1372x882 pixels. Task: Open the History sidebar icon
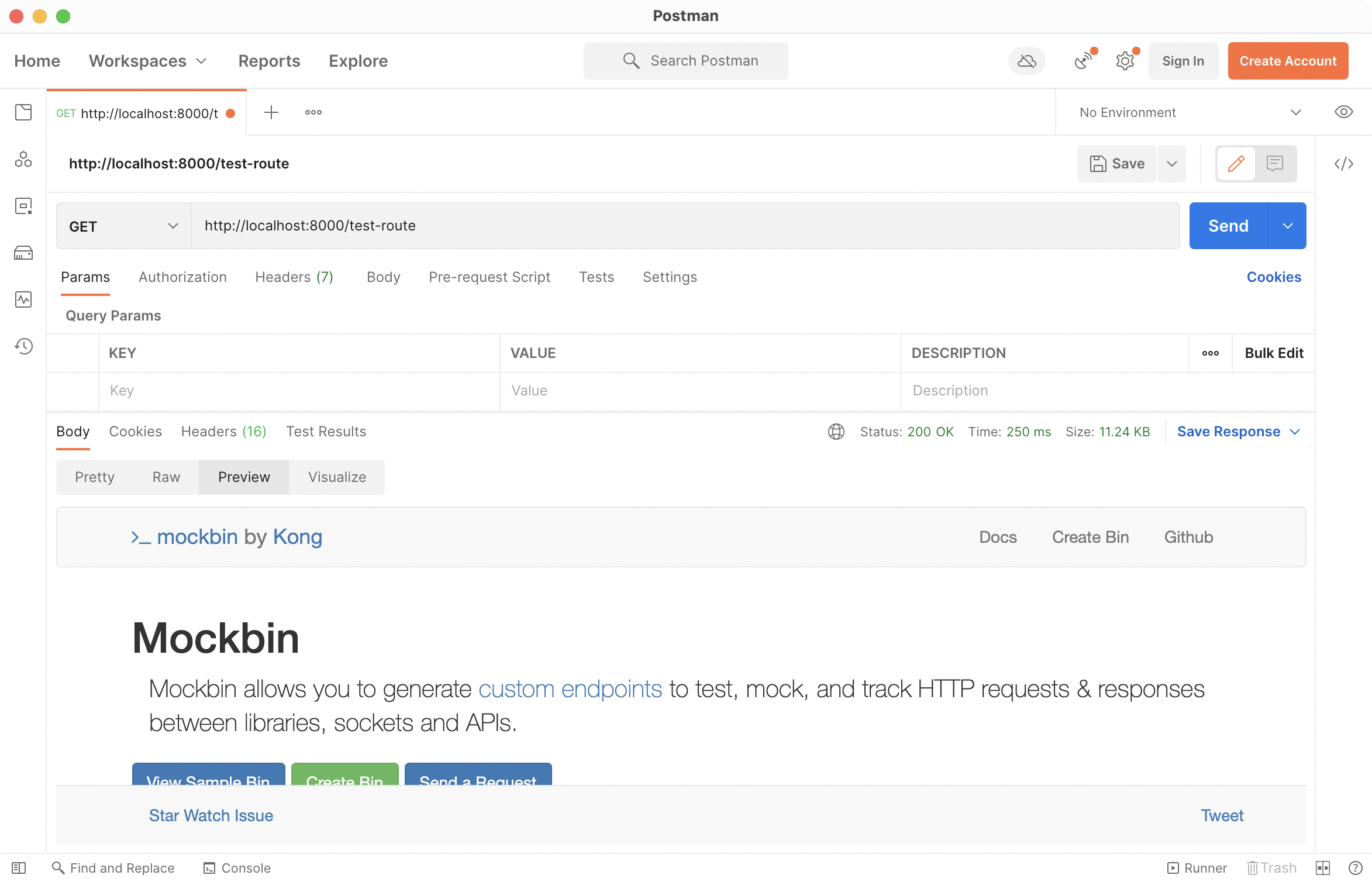pos(23,346)
